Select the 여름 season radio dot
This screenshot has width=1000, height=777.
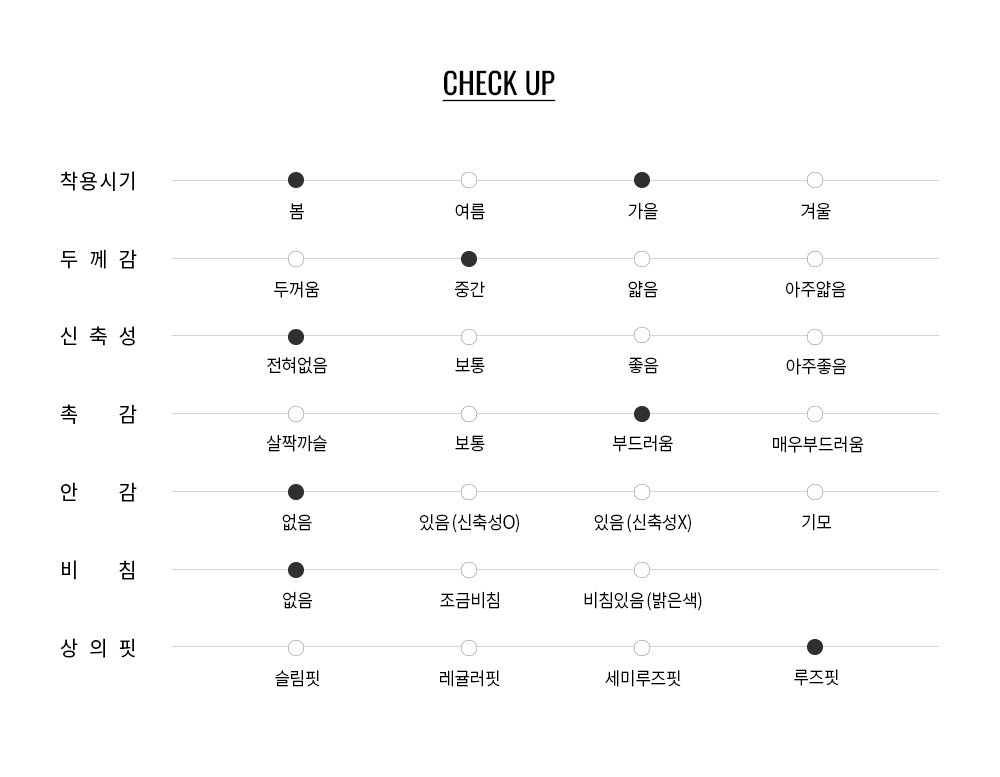coord(469,180)
